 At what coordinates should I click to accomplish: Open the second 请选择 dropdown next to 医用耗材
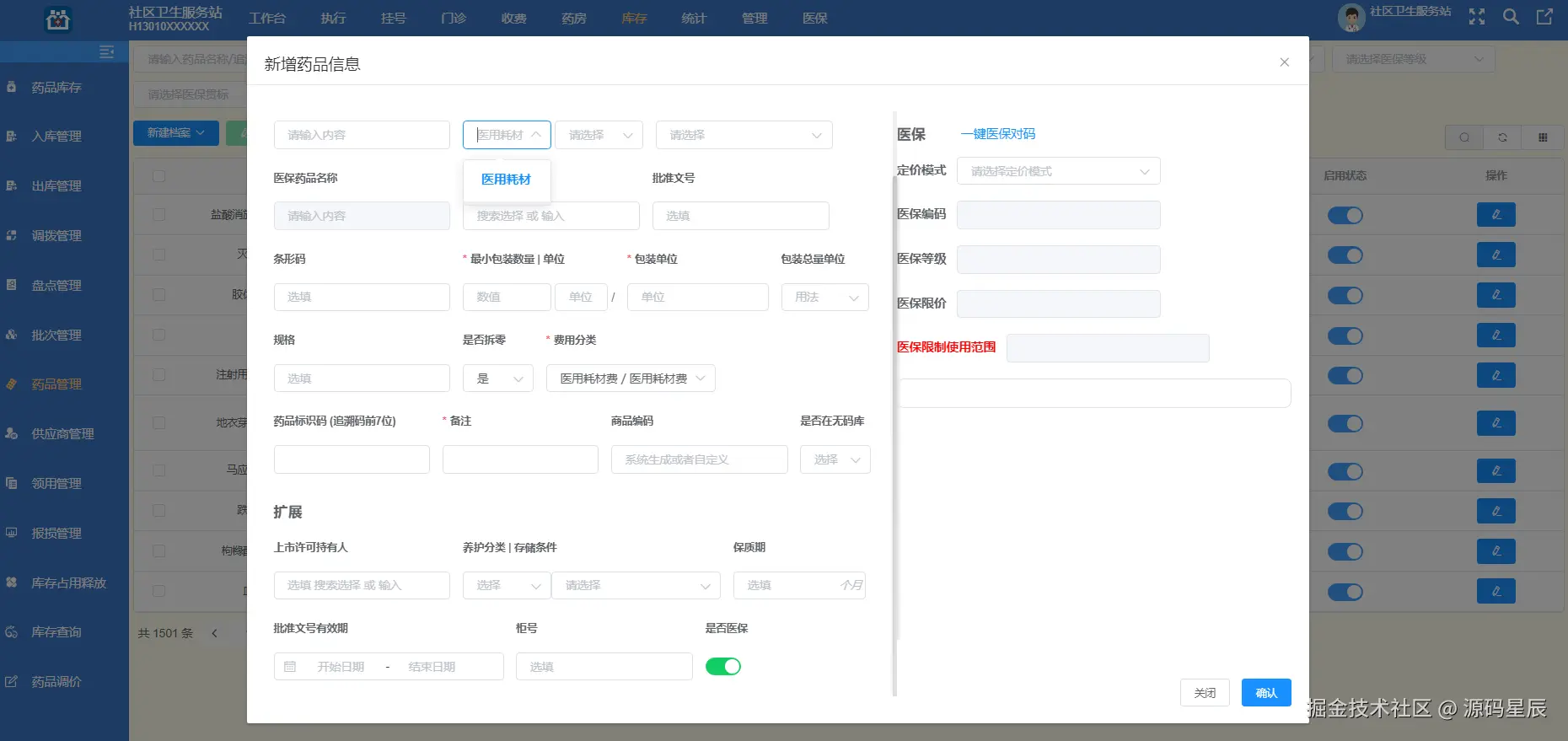click(x=599, y=135)
